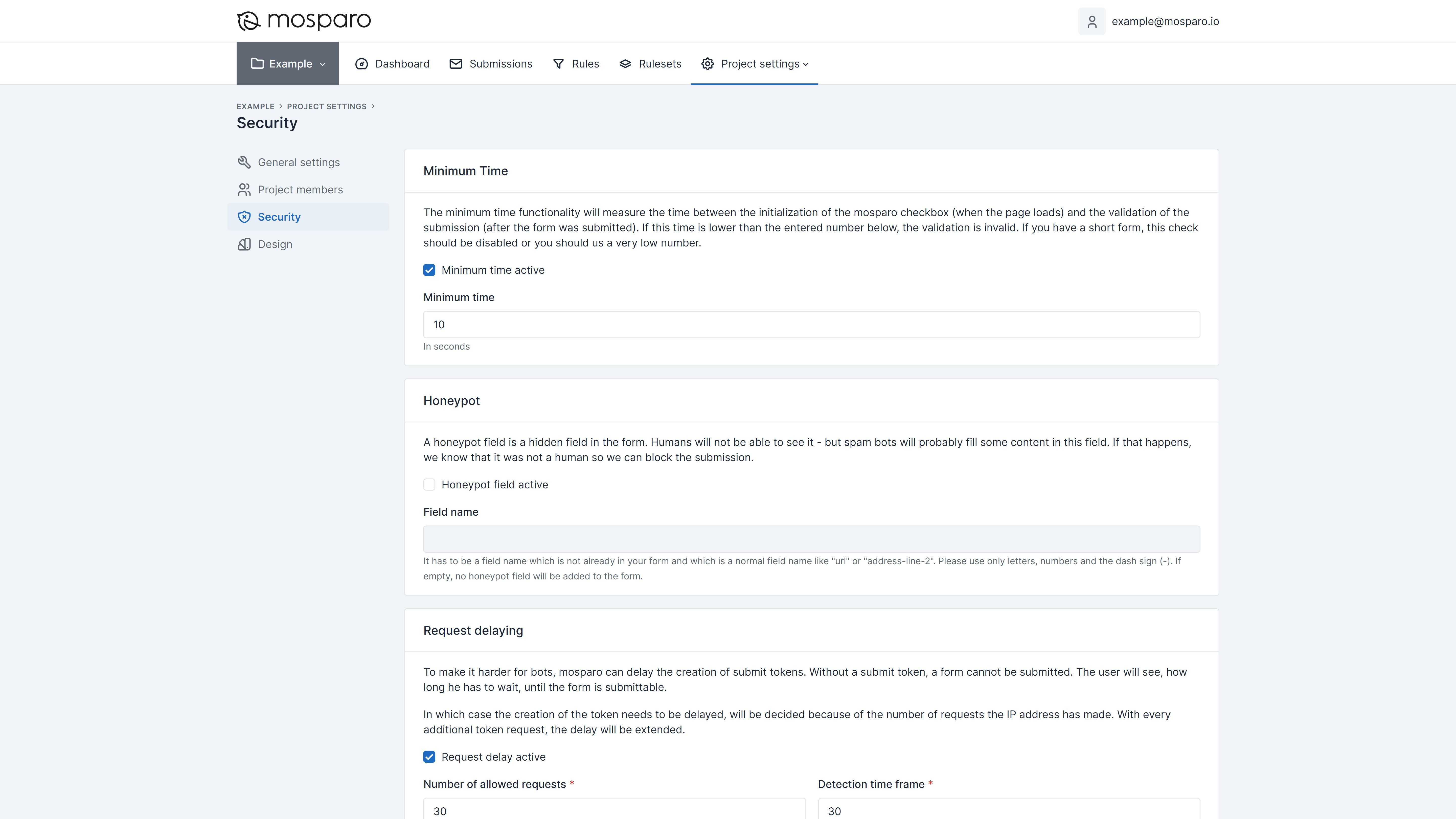The height and width of the screenshot is (819, 1456).
Task: Open the Submissions tab
Action: coord(491,64)
